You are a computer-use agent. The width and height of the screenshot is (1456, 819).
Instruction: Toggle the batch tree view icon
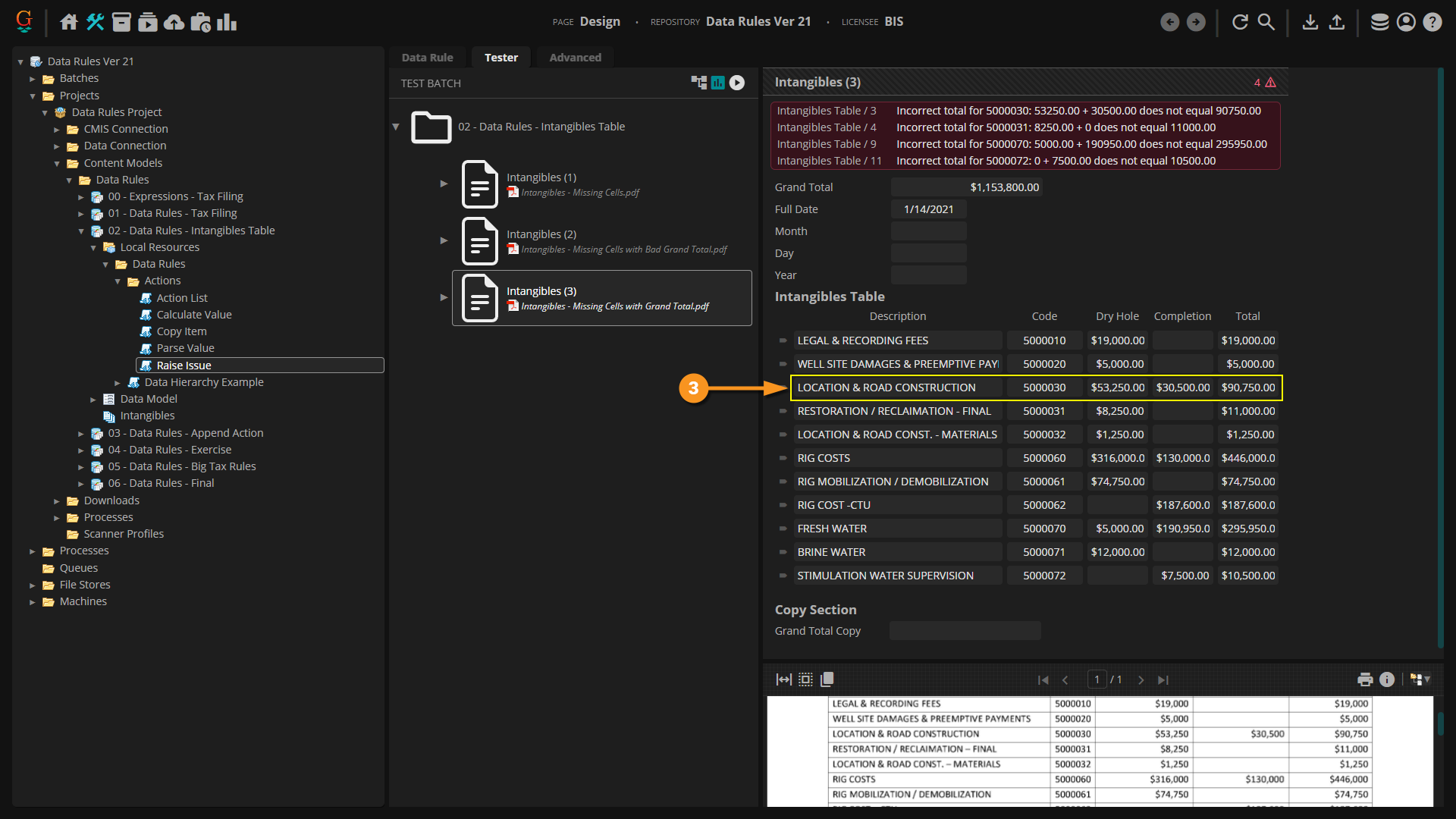click(x=698, y=83)
